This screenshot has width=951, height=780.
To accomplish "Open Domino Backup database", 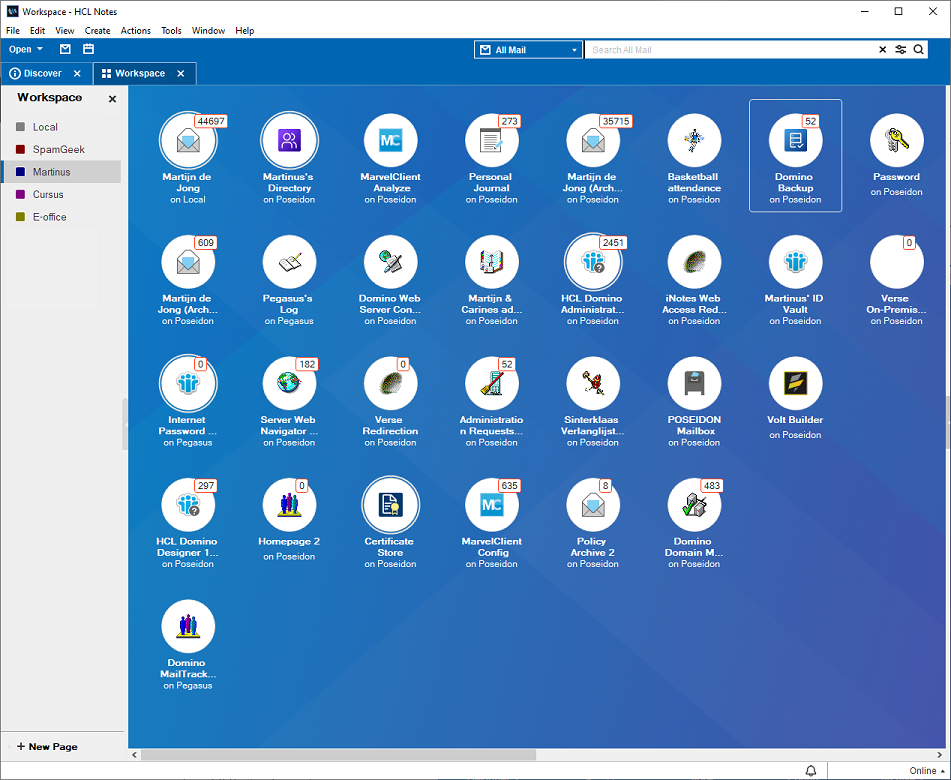I will pos(796,141).
